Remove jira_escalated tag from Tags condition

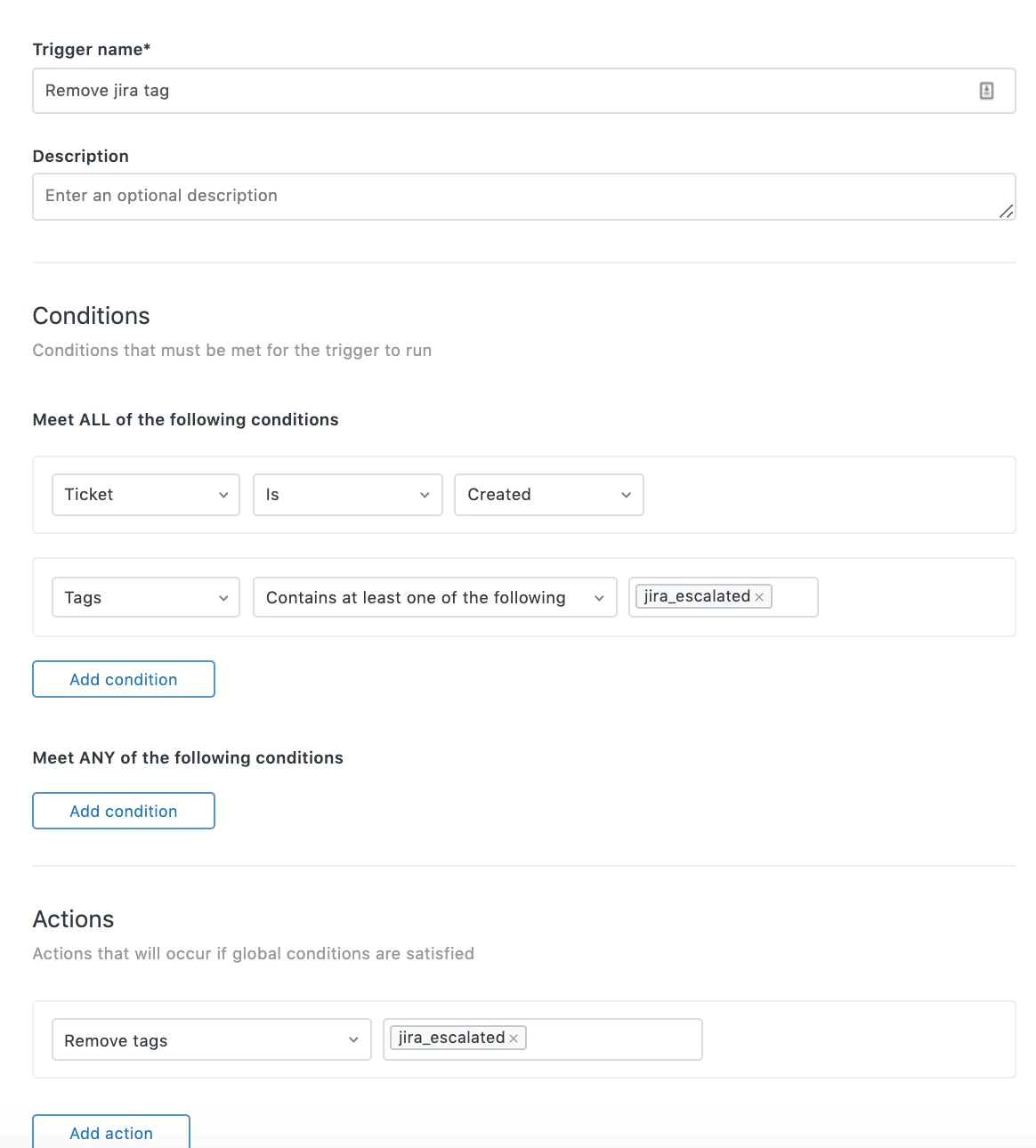759,597
